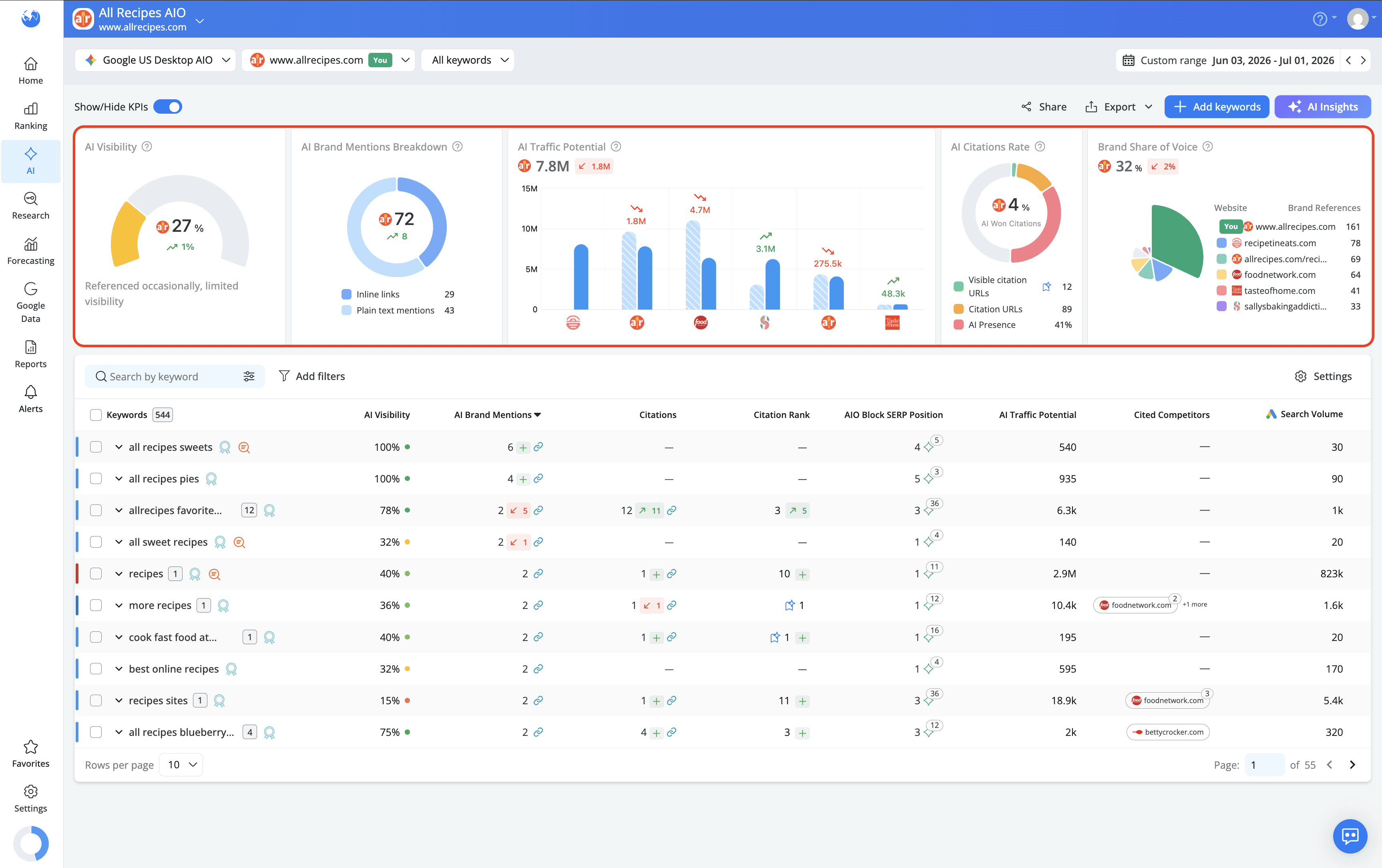
Task: Open Reports in the sidebar
Action: click(31, 354)
